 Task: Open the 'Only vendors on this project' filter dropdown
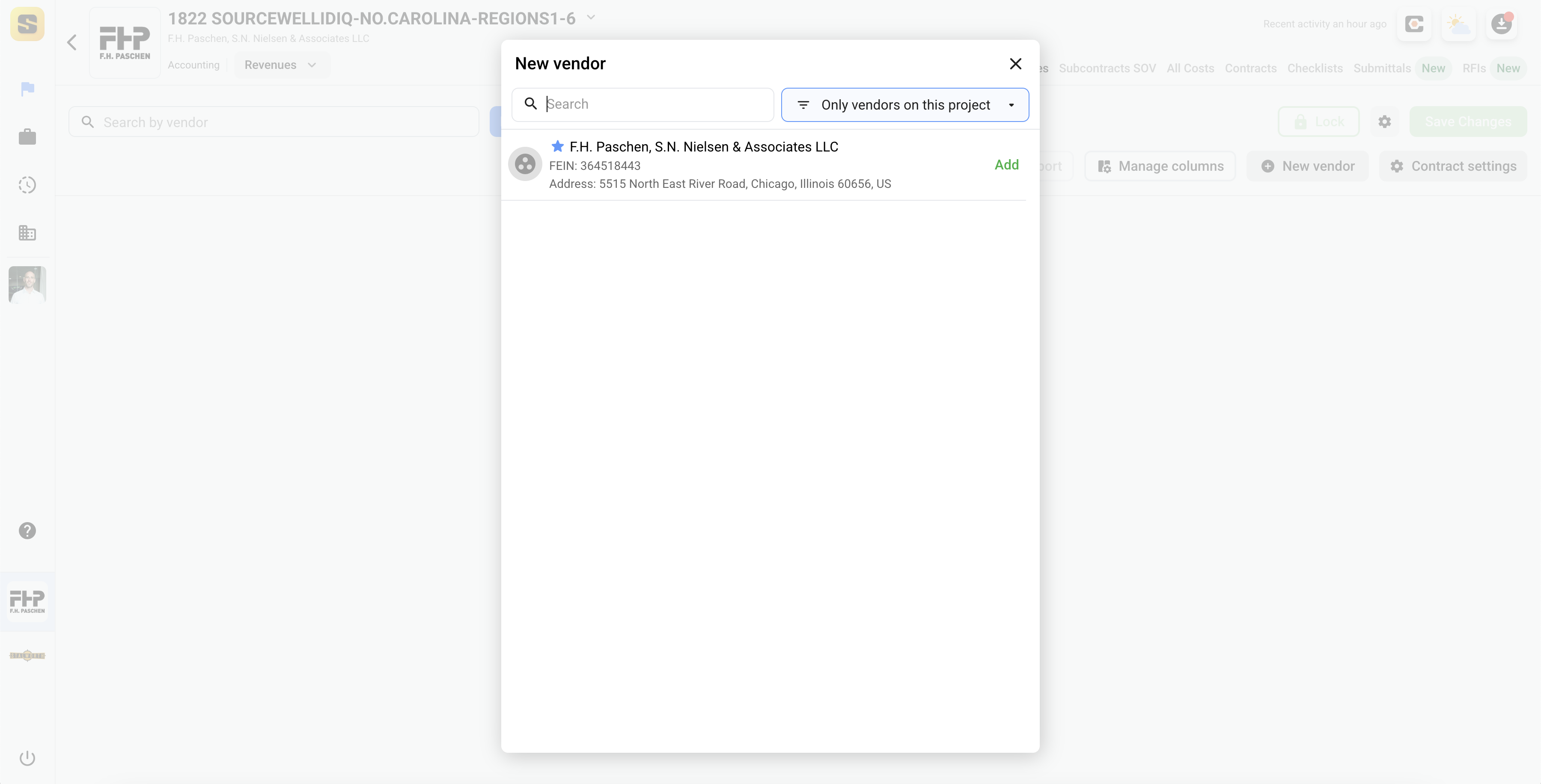tap(904, 105)
